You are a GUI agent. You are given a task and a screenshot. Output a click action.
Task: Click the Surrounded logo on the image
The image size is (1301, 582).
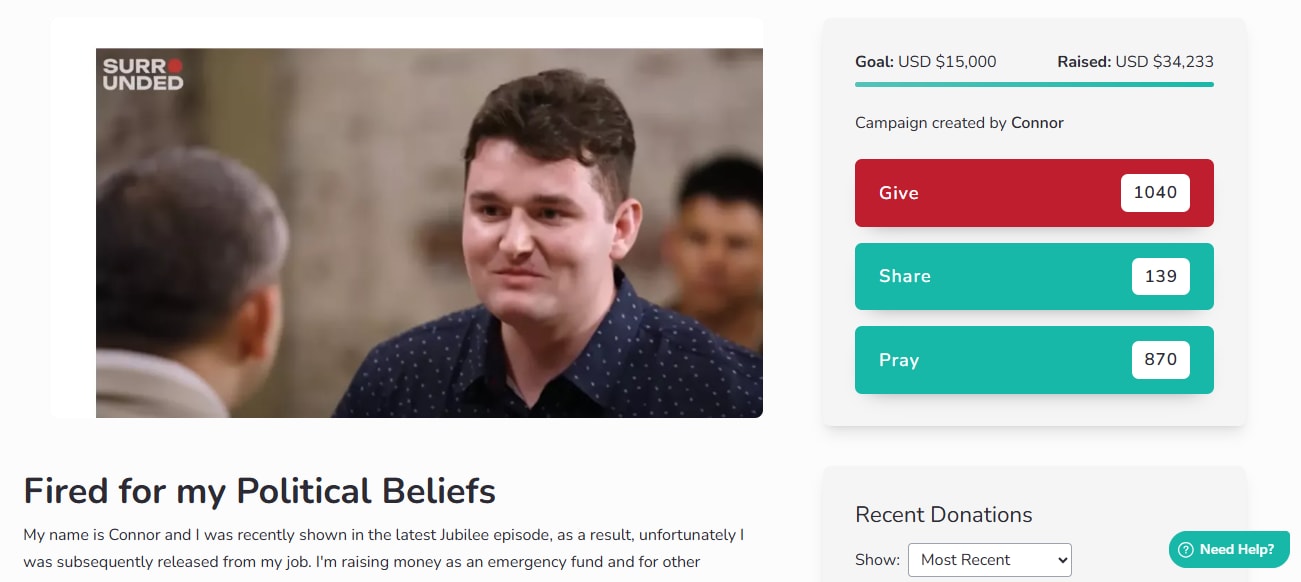143,74
